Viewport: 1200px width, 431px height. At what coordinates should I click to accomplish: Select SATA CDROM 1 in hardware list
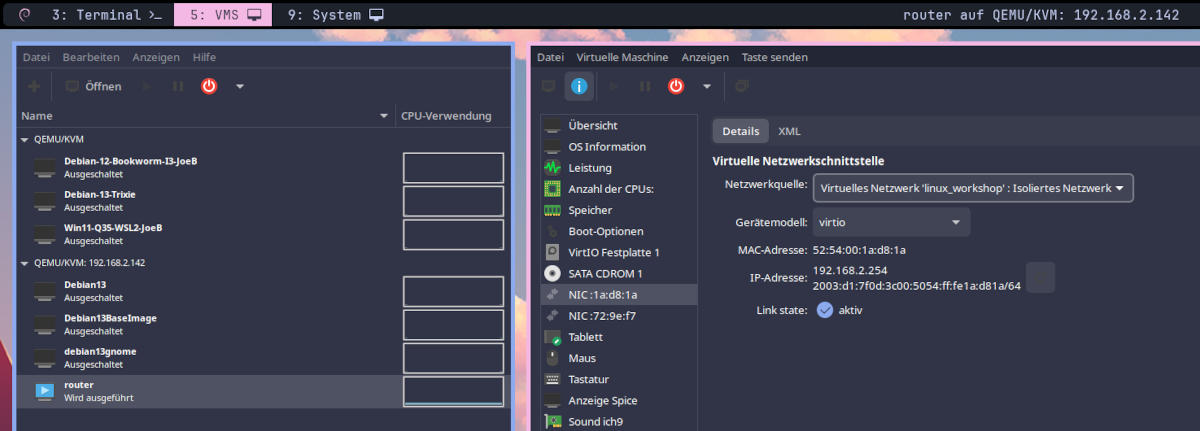pos(618,273)
